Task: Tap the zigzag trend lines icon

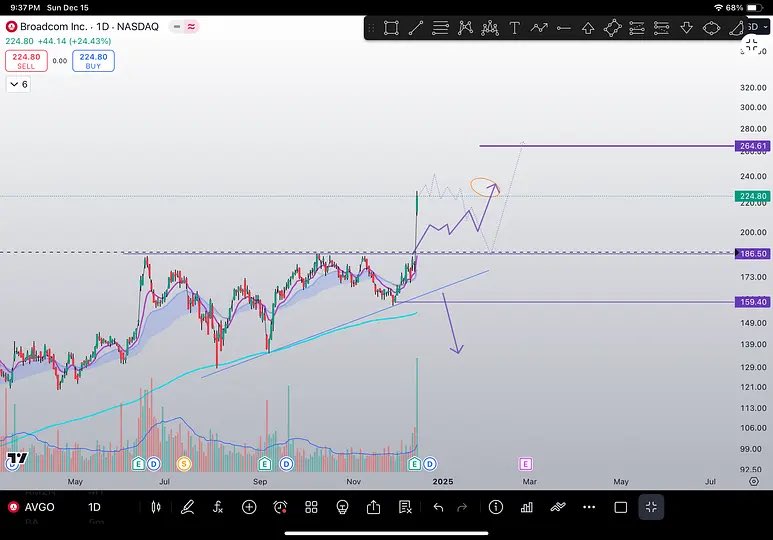Action: point(558,507)
